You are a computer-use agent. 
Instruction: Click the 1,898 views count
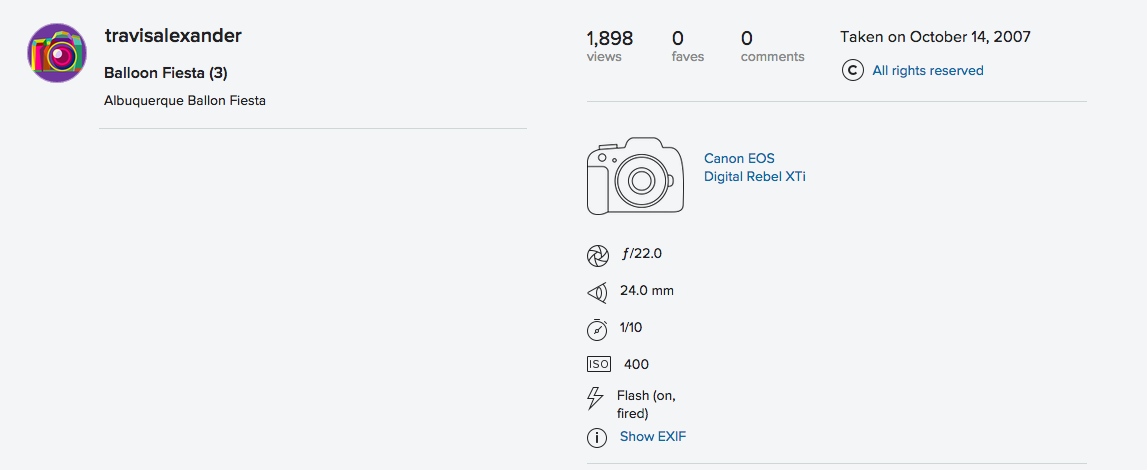(609, 46)
